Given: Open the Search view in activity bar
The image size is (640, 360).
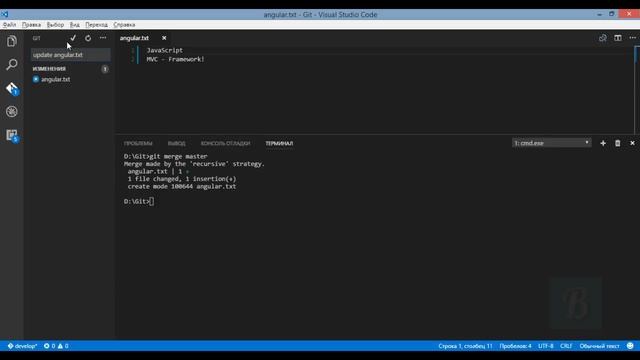Looking at the screenshot, I should click(x=12, y=64).
